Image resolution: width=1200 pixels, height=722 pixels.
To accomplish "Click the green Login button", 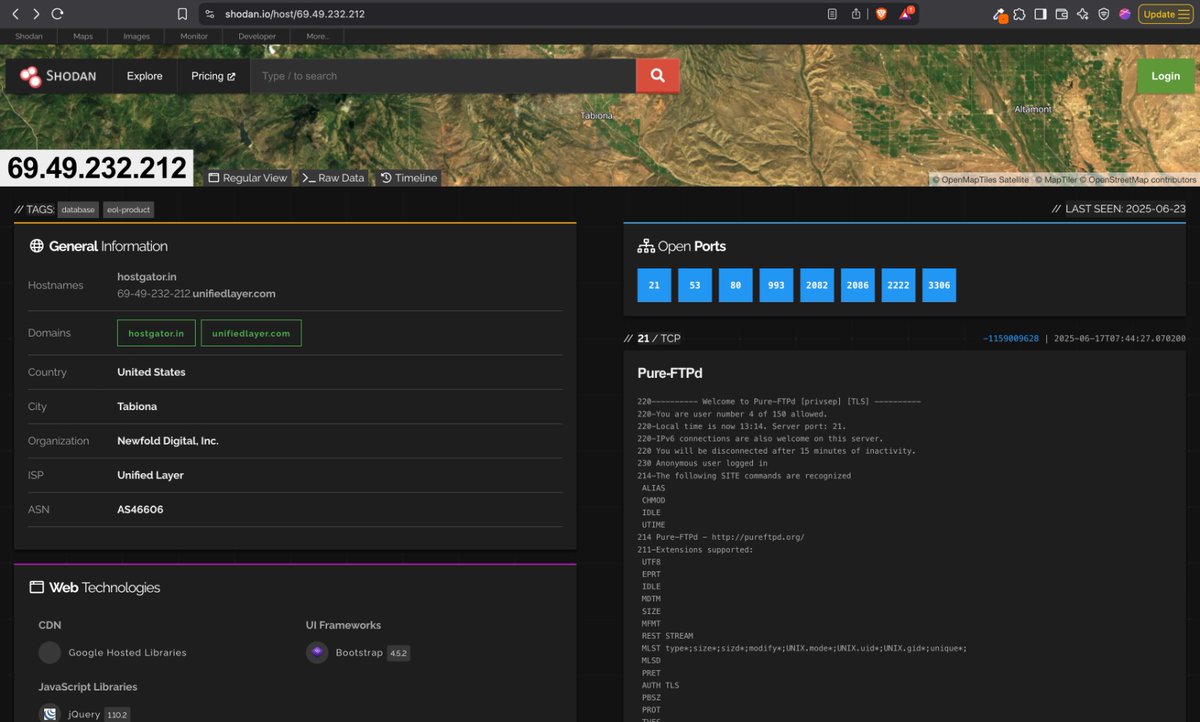I will click(1165, 76).
